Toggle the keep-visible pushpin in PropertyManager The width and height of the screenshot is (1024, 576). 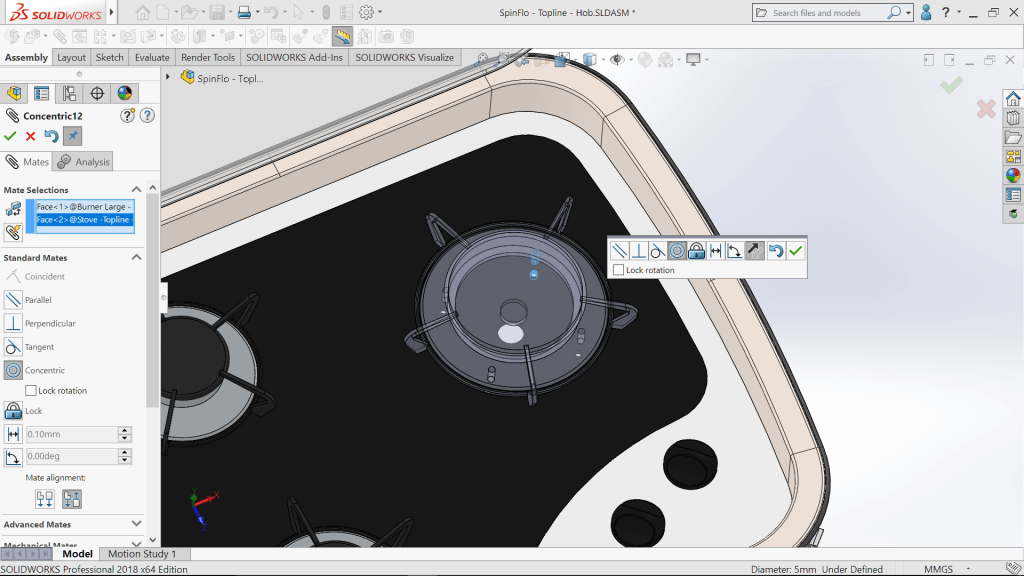click(72, 136)
